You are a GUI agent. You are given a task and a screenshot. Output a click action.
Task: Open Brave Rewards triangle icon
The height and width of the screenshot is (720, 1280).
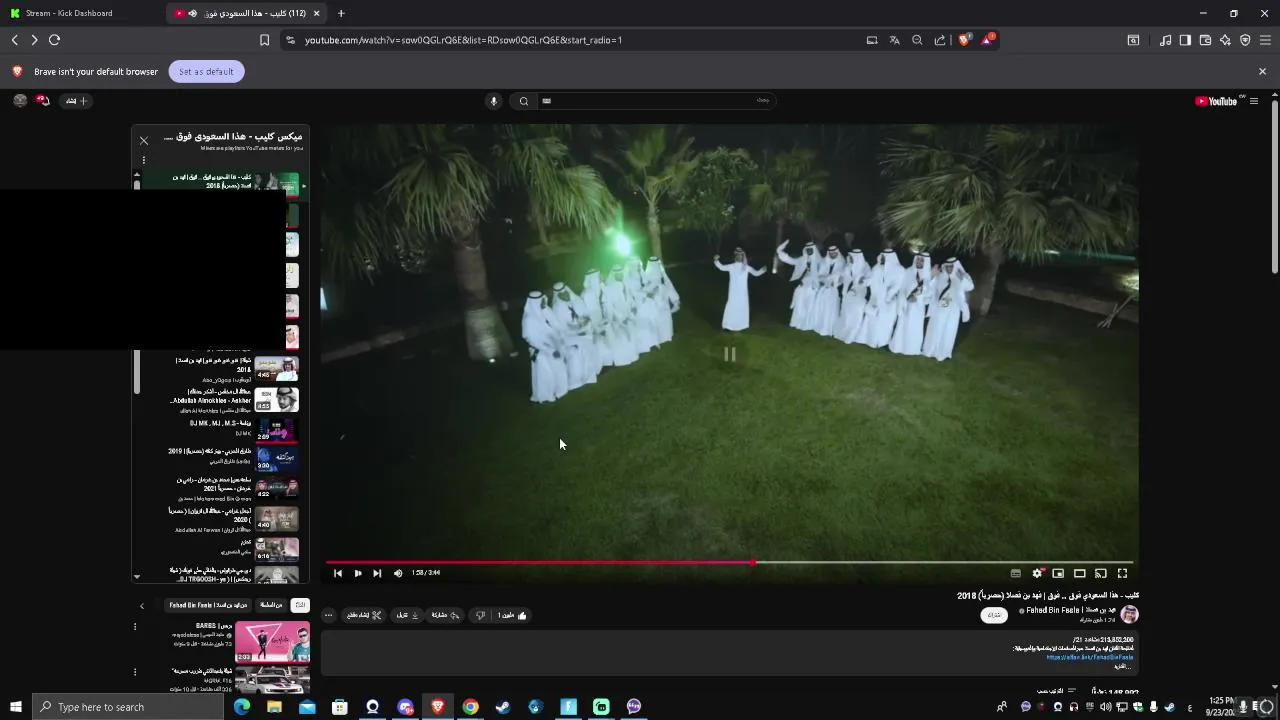click(988, 40)
